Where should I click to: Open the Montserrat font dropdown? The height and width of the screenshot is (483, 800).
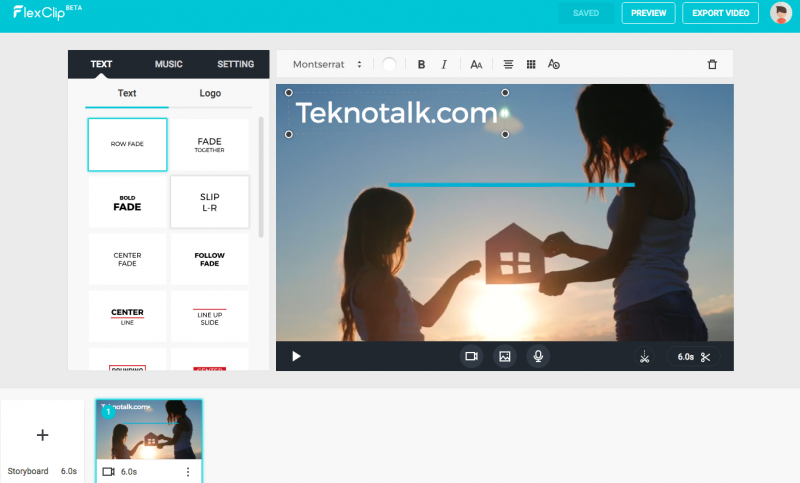click(x=327, y=64)
